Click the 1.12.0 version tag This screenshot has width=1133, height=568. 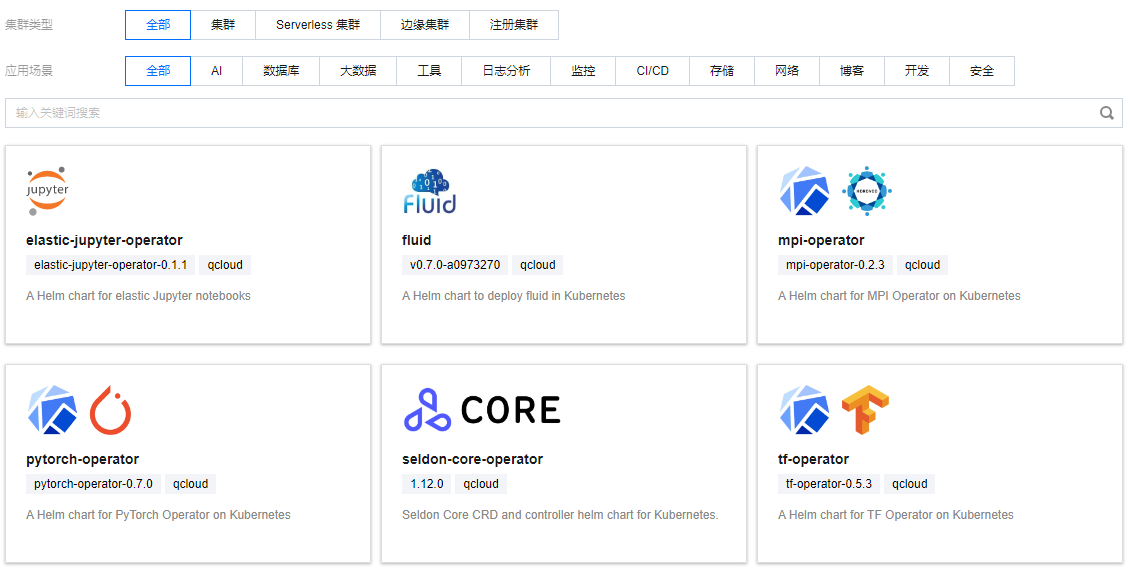coord(427,484)
